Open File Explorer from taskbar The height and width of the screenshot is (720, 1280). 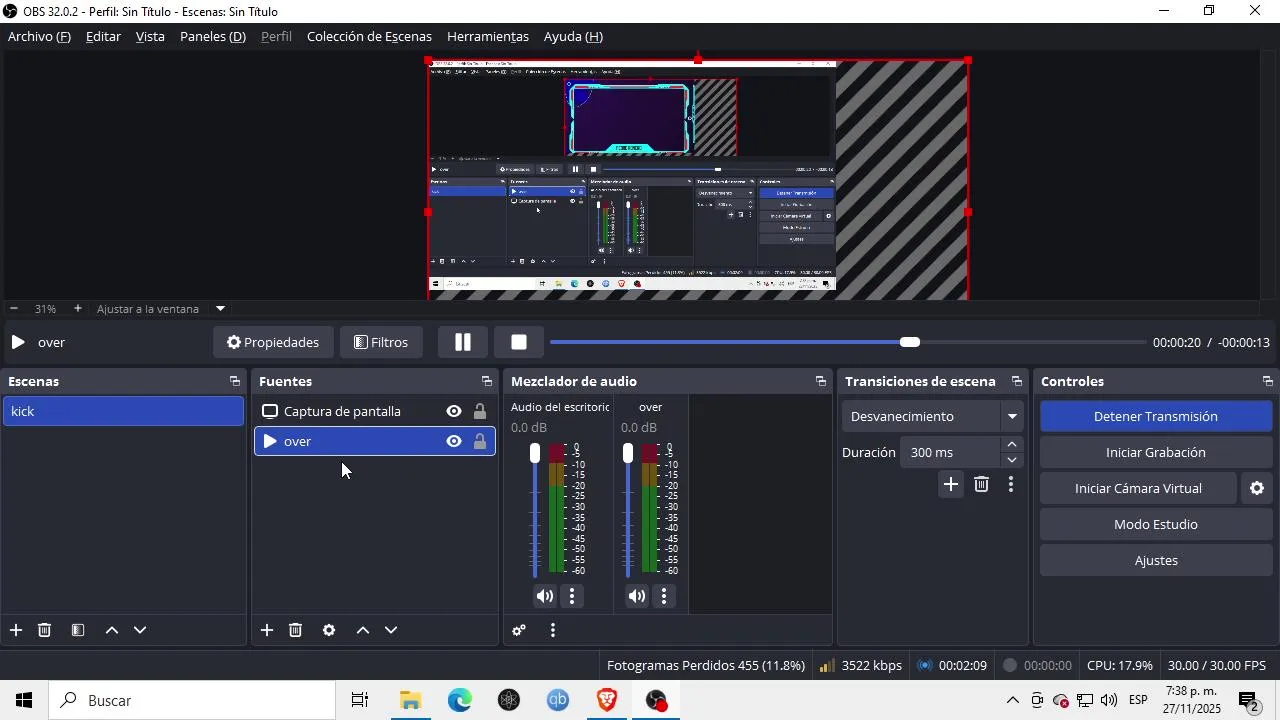(410, 700)
